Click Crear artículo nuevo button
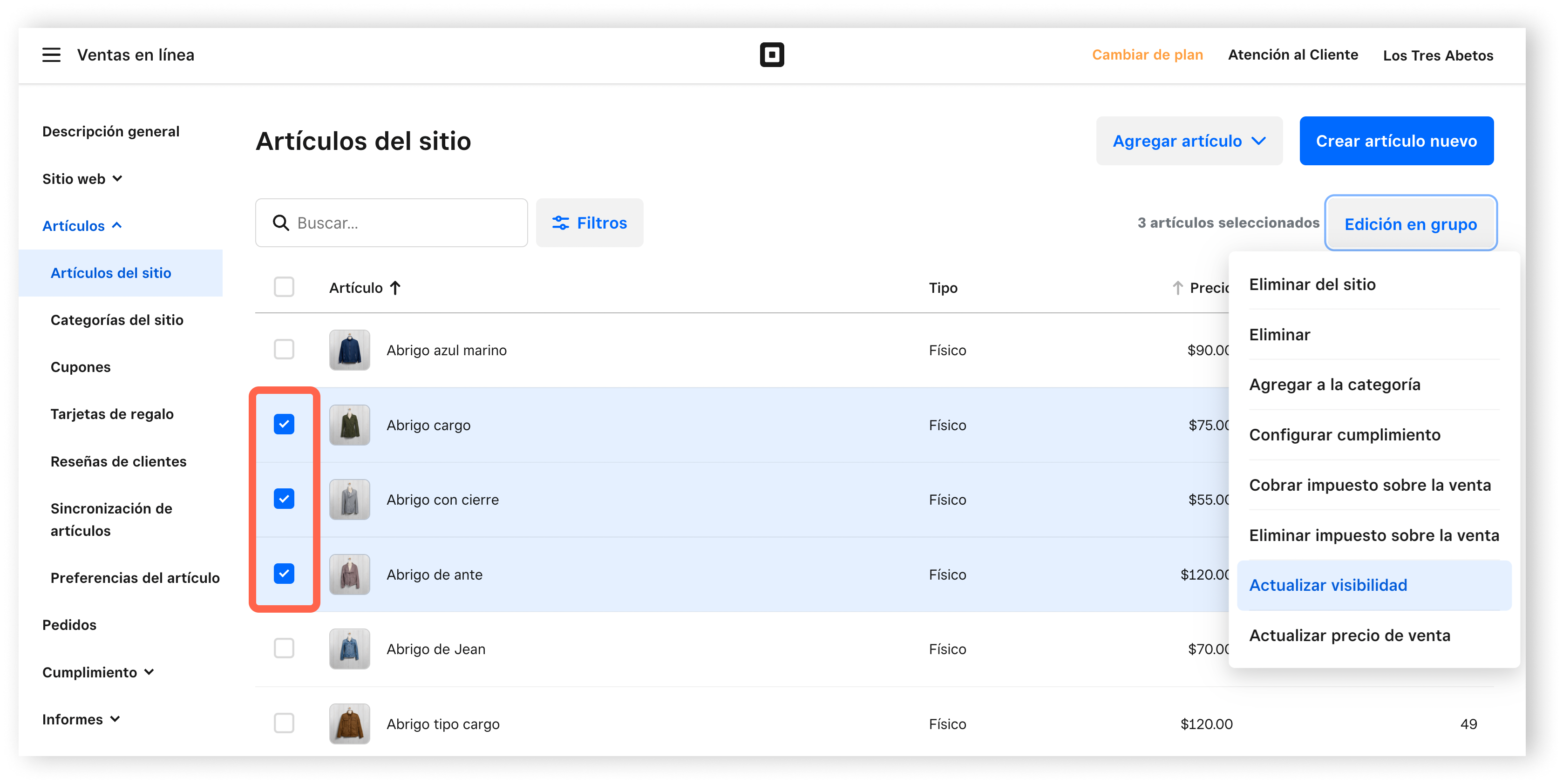The image size is (1563, 784). [1396, 141]
